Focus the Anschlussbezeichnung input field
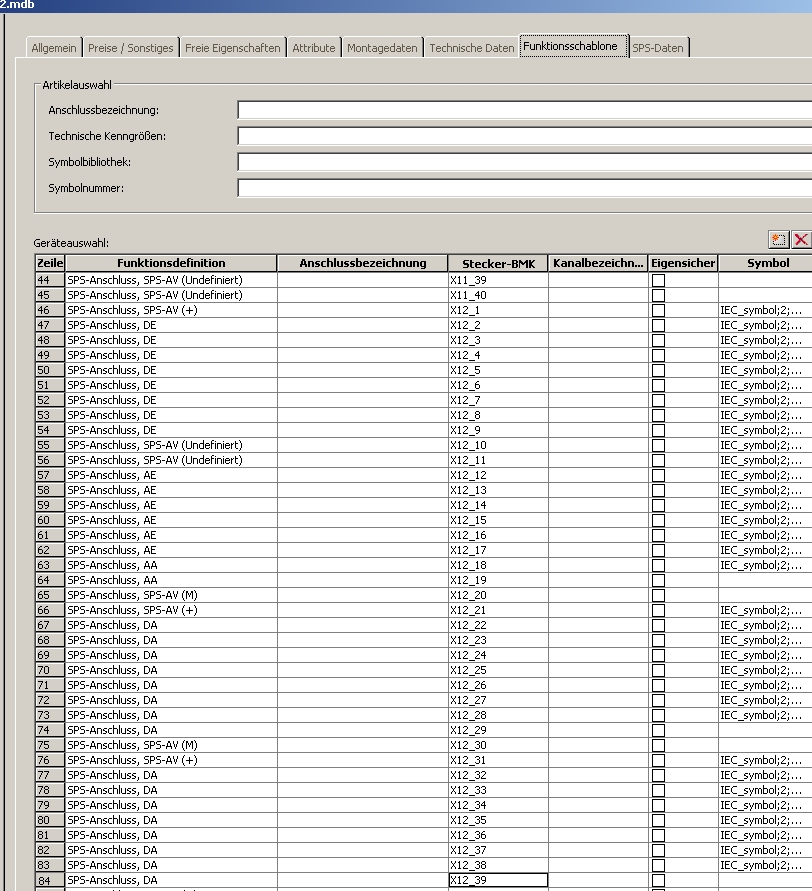The width and height of the screenshot is (812, 891). (524, 110)
